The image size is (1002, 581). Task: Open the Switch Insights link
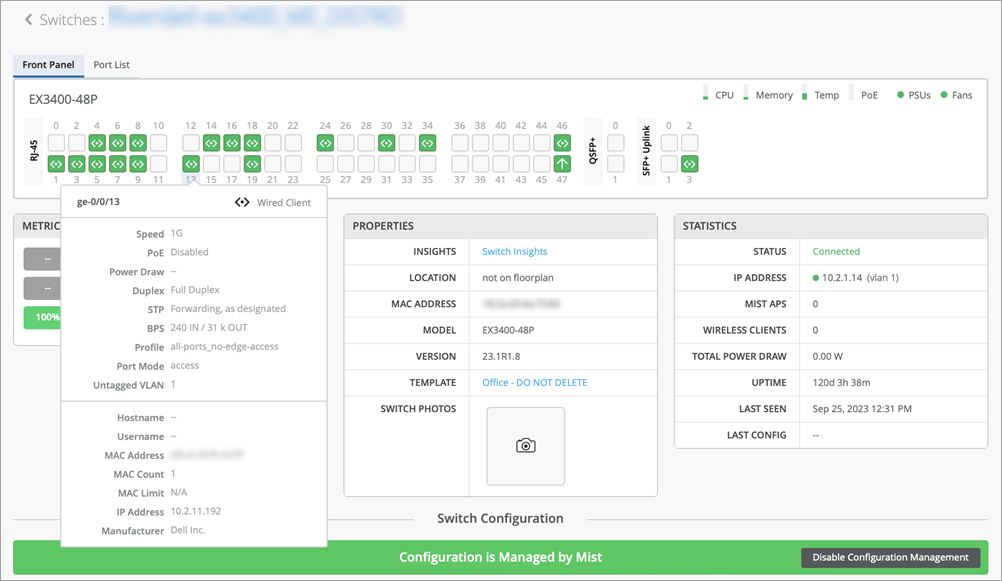514,252
